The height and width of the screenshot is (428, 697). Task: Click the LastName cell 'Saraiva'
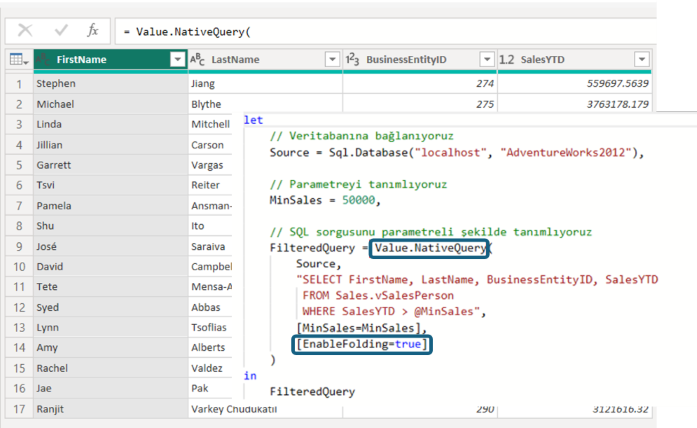tap(210, 246)
